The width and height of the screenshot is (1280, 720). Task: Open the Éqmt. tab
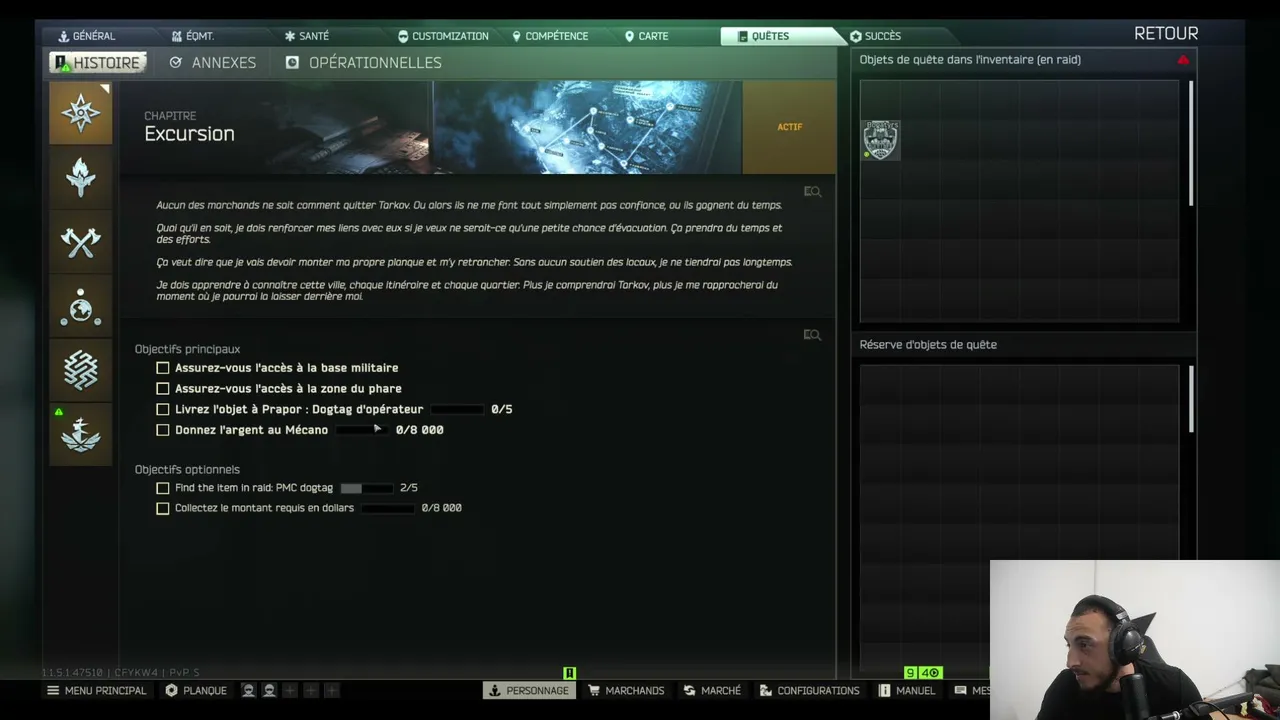193,36
